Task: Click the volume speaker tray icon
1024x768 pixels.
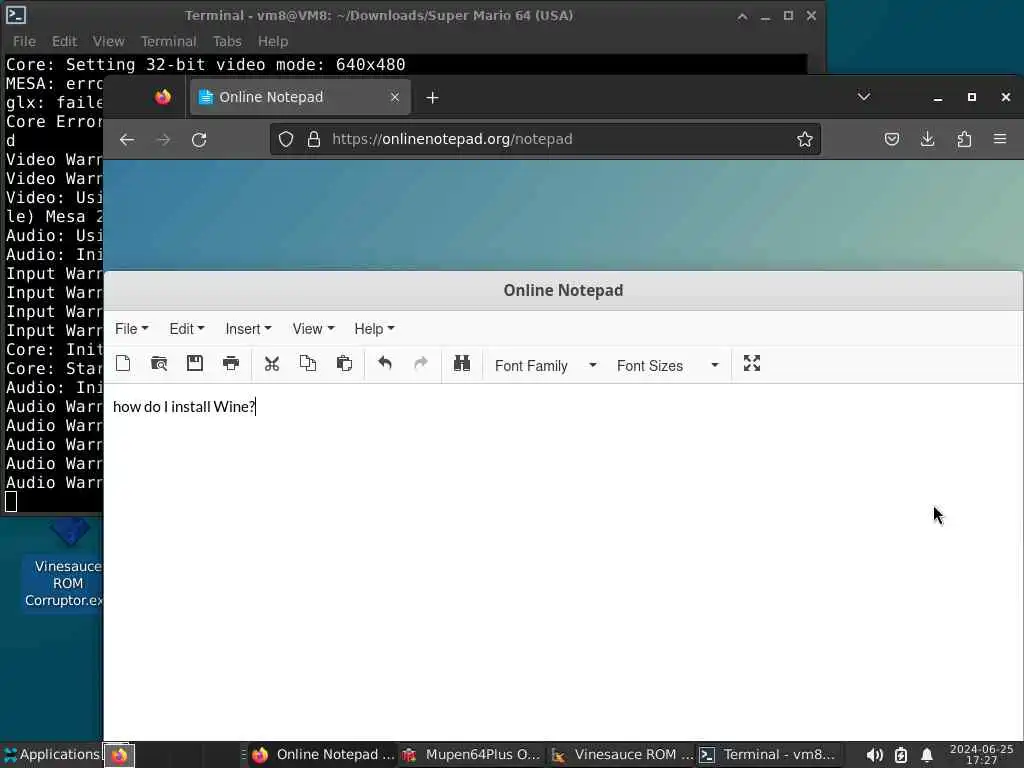Action: (x=874, y=756)
